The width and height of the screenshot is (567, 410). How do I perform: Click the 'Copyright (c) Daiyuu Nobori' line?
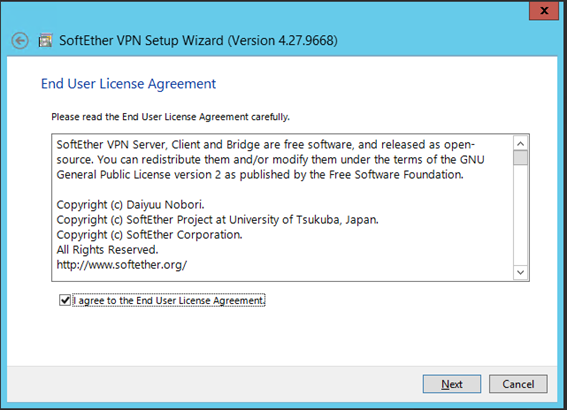coord(131,205)
